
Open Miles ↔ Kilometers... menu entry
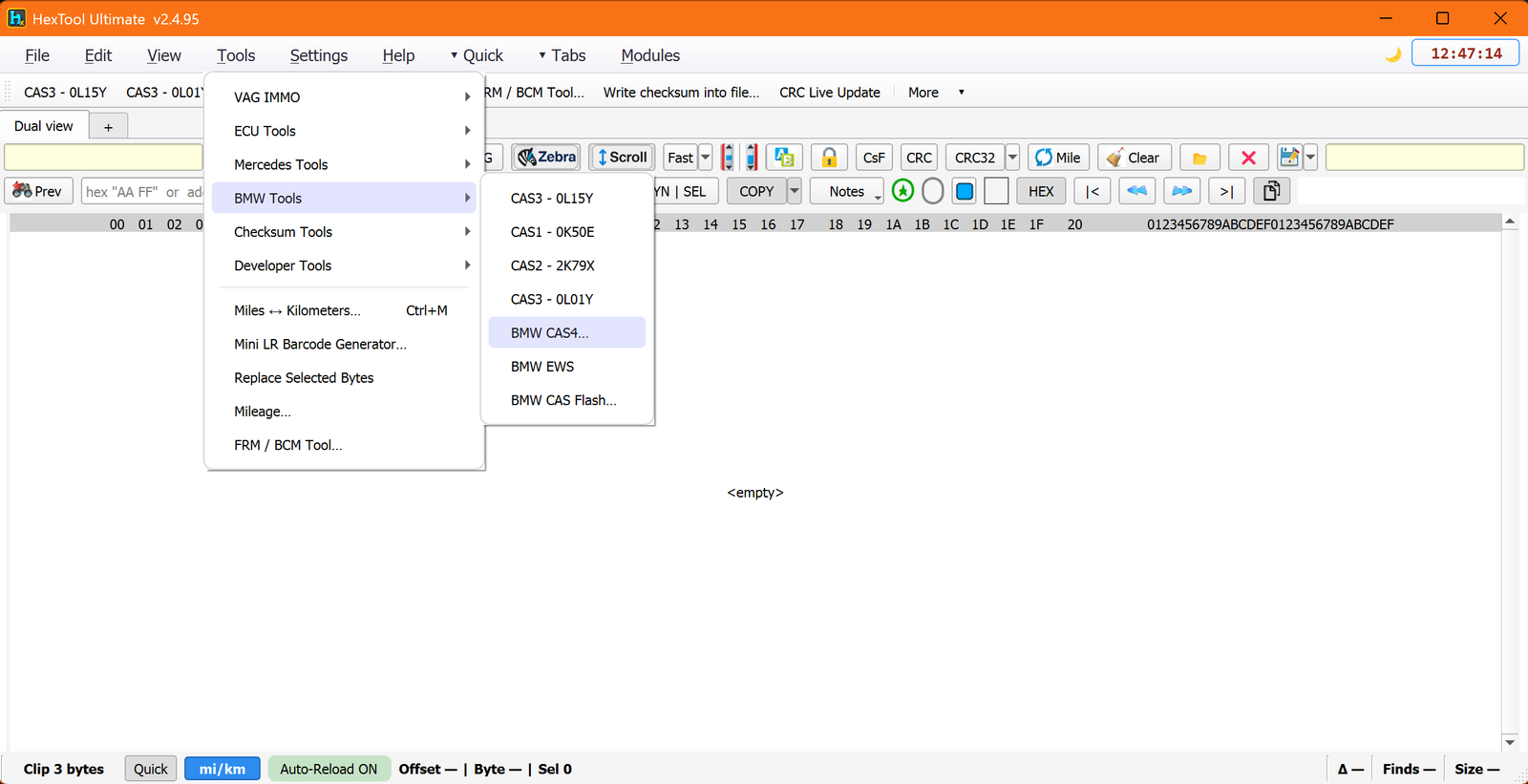(344, 310)
